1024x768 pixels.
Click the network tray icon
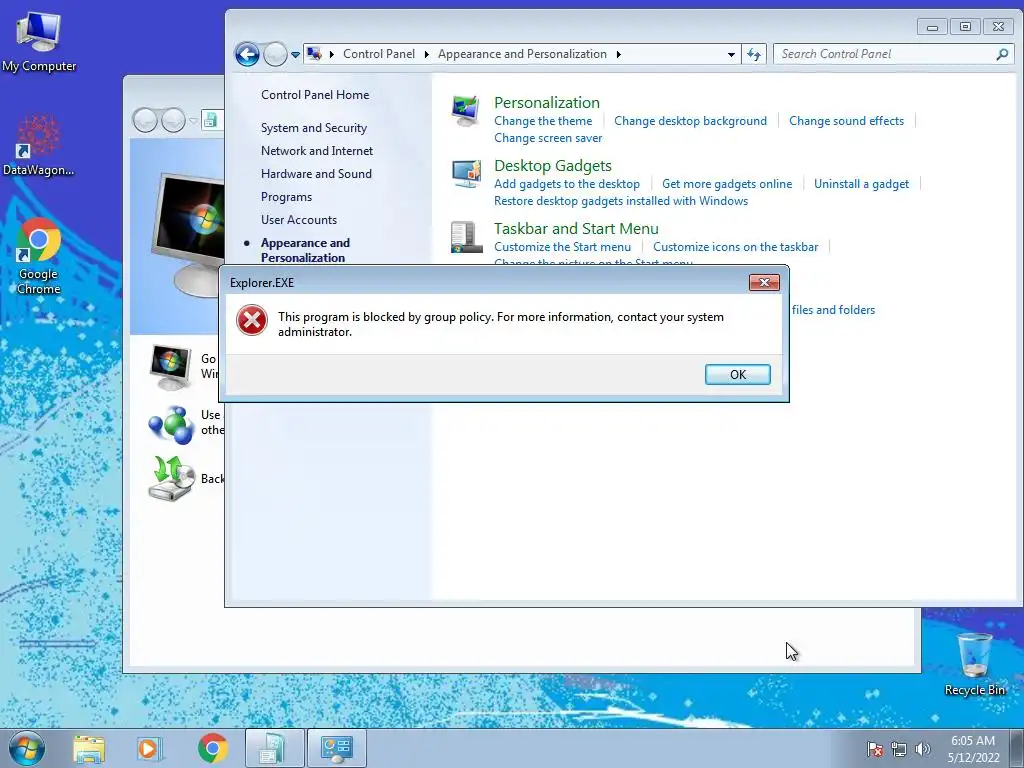(x=899, y=749)
